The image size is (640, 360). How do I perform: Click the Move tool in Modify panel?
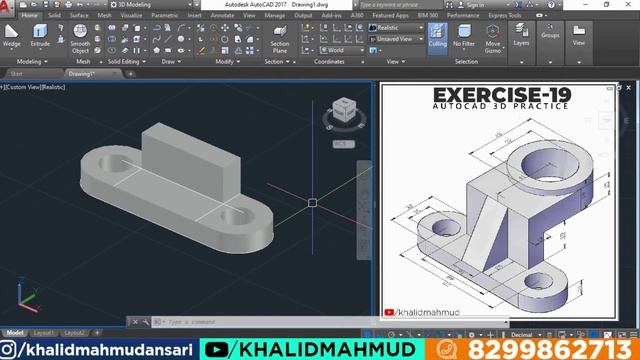[225, 28]
